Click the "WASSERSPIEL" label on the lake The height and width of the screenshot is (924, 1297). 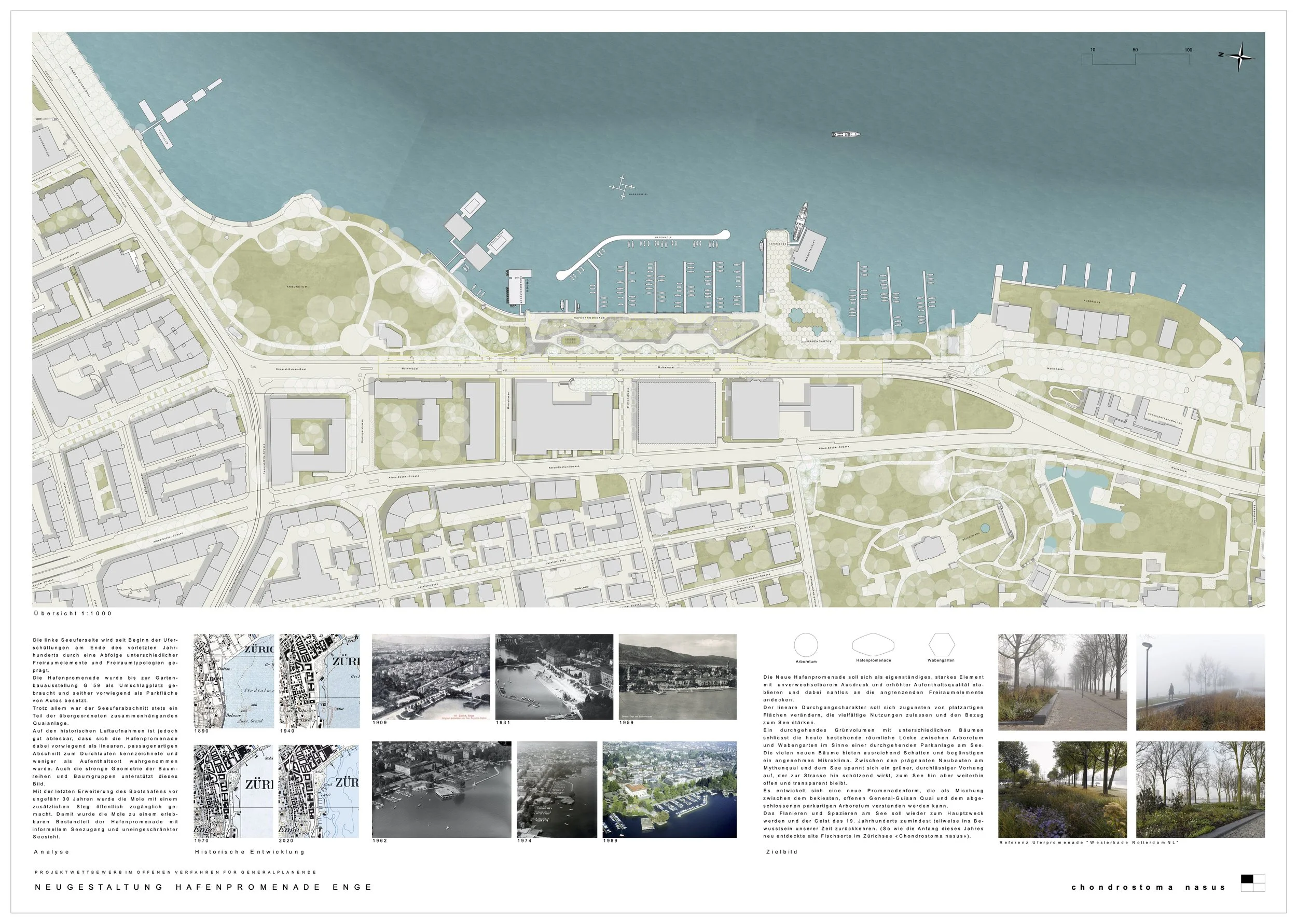click(638, 195)
